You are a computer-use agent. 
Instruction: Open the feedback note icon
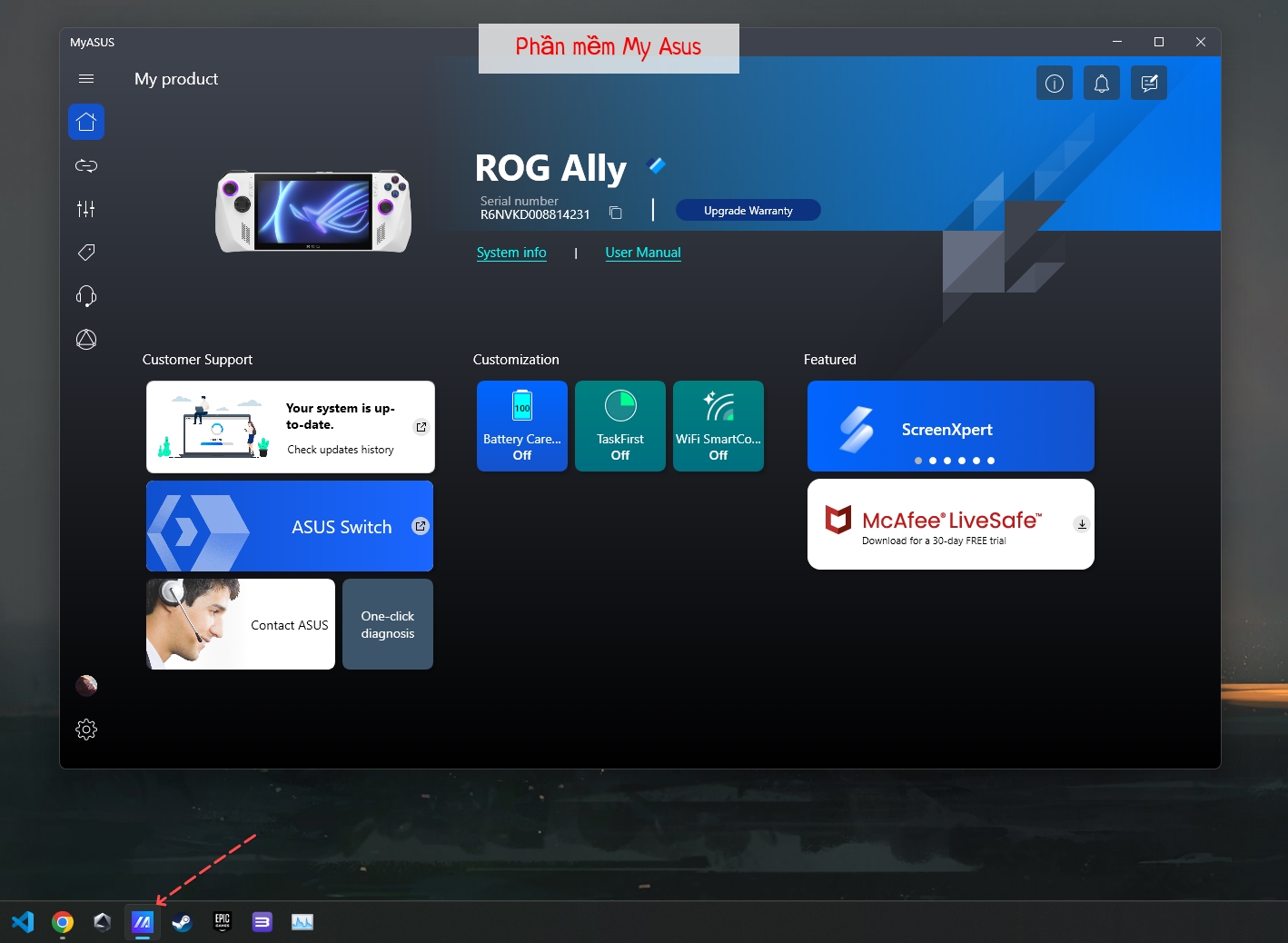tap(1149, 84)
